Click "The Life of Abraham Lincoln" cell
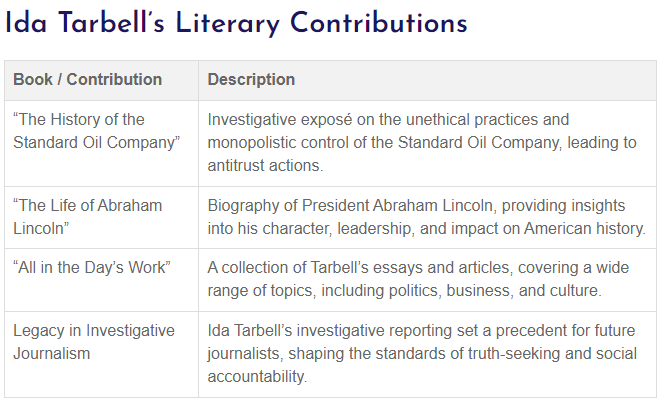This screenshot has height=406, width=664. click(102, 218)
